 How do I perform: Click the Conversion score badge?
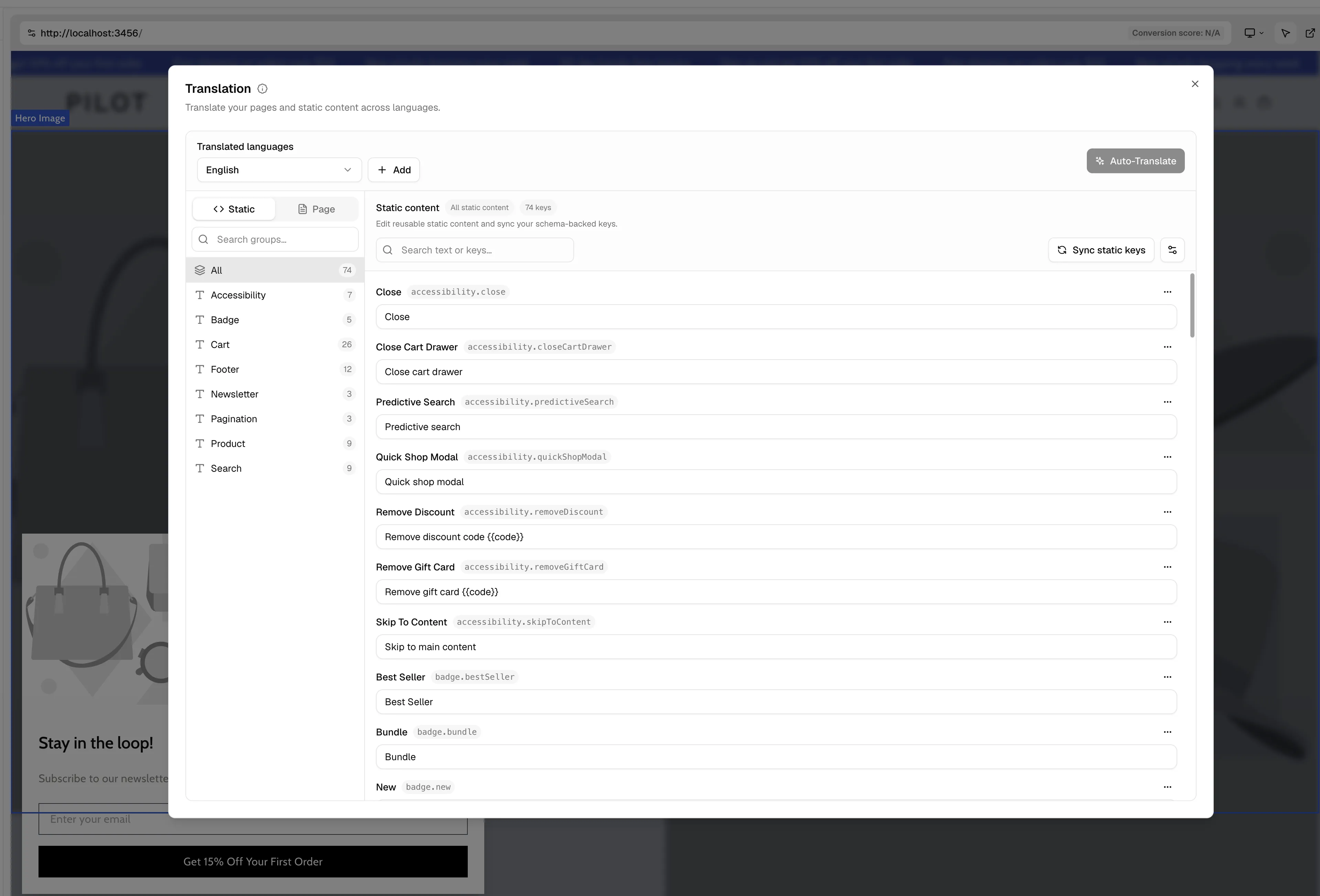[x=1176, y=33]
